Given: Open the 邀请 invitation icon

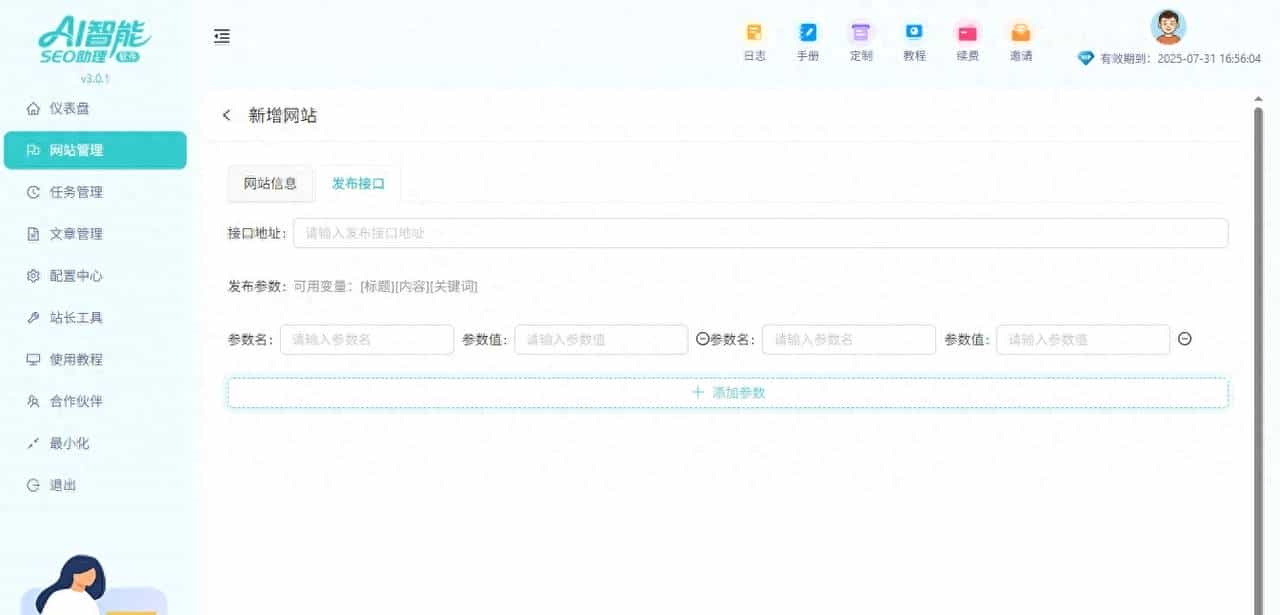Looking at the screenshot, I should pyautogui.click(x=1021, y=40).
